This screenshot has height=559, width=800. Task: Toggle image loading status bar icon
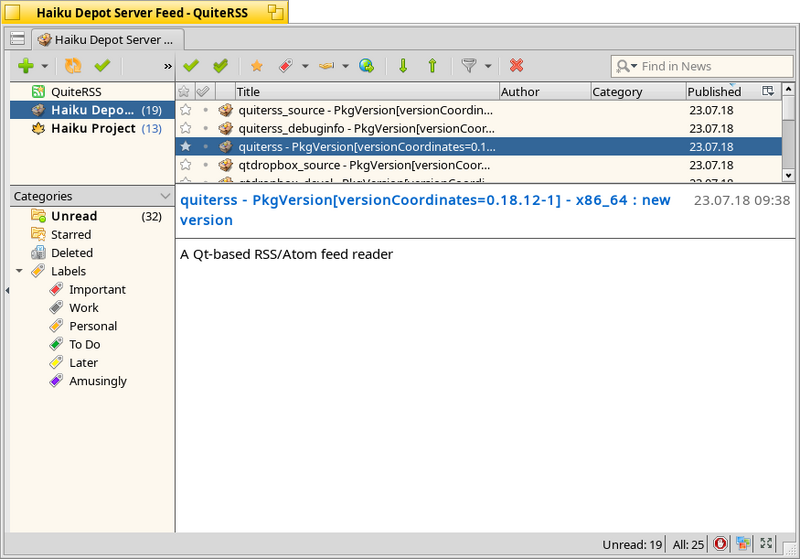[x=743, y=544]
